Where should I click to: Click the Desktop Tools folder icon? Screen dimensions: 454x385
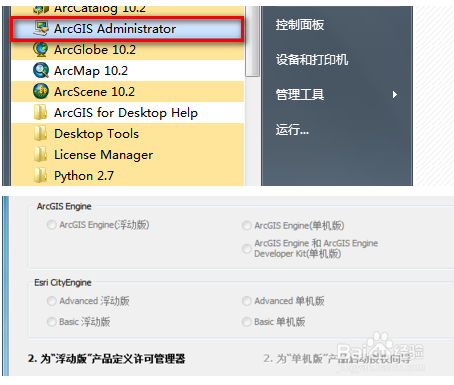pyautogui.click(x=41, y=133)
